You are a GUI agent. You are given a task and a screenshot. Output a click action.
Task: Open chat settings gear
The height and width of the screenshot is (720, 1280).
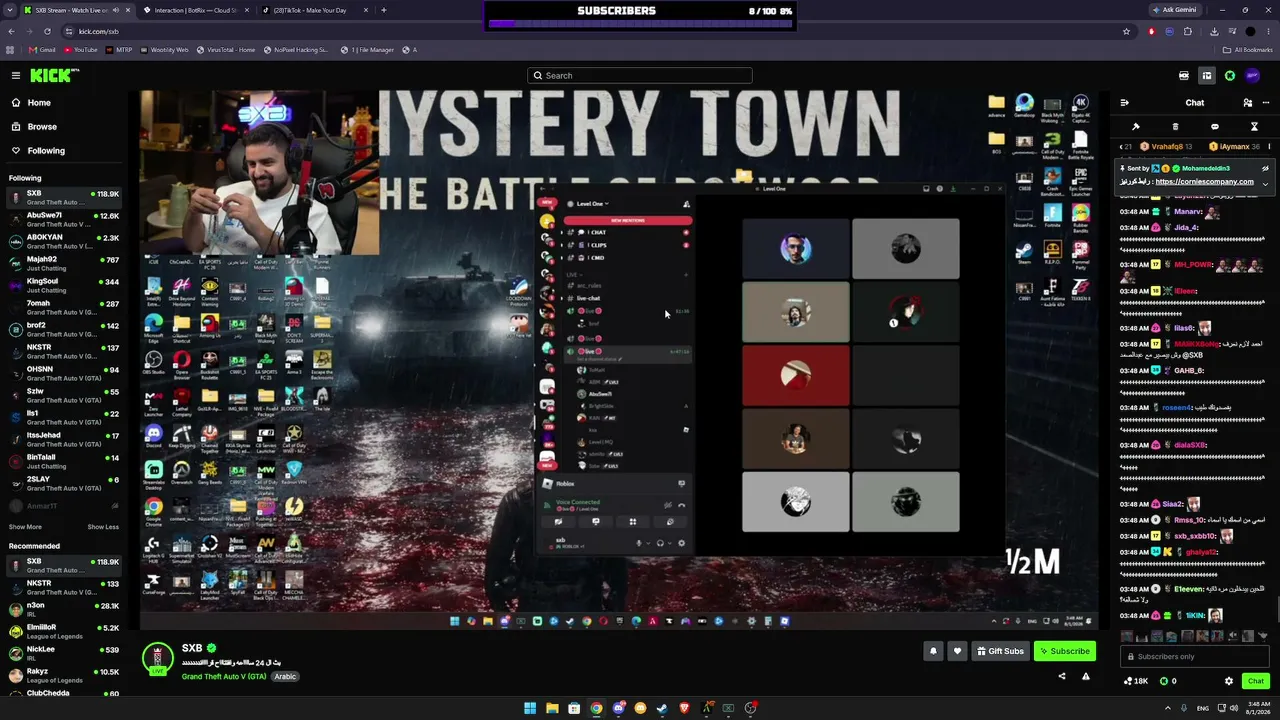click(1229, 681)
